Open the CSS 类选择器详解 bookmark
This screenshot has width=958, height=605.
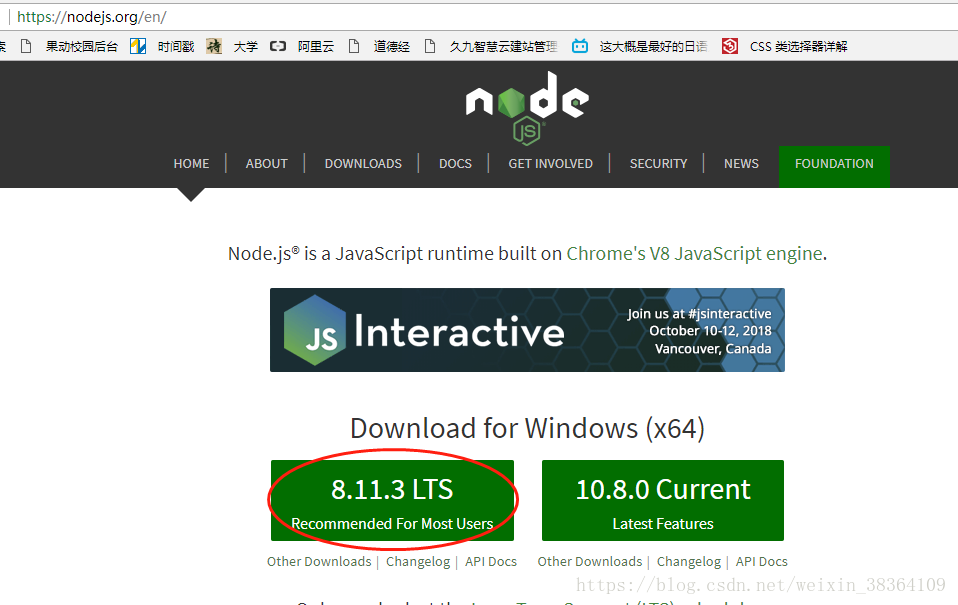point(785,46)
